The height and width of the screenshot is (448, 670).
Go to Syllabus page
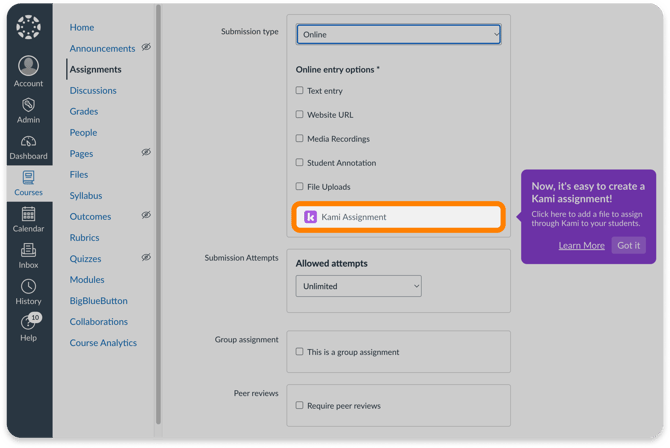[86, 195]
